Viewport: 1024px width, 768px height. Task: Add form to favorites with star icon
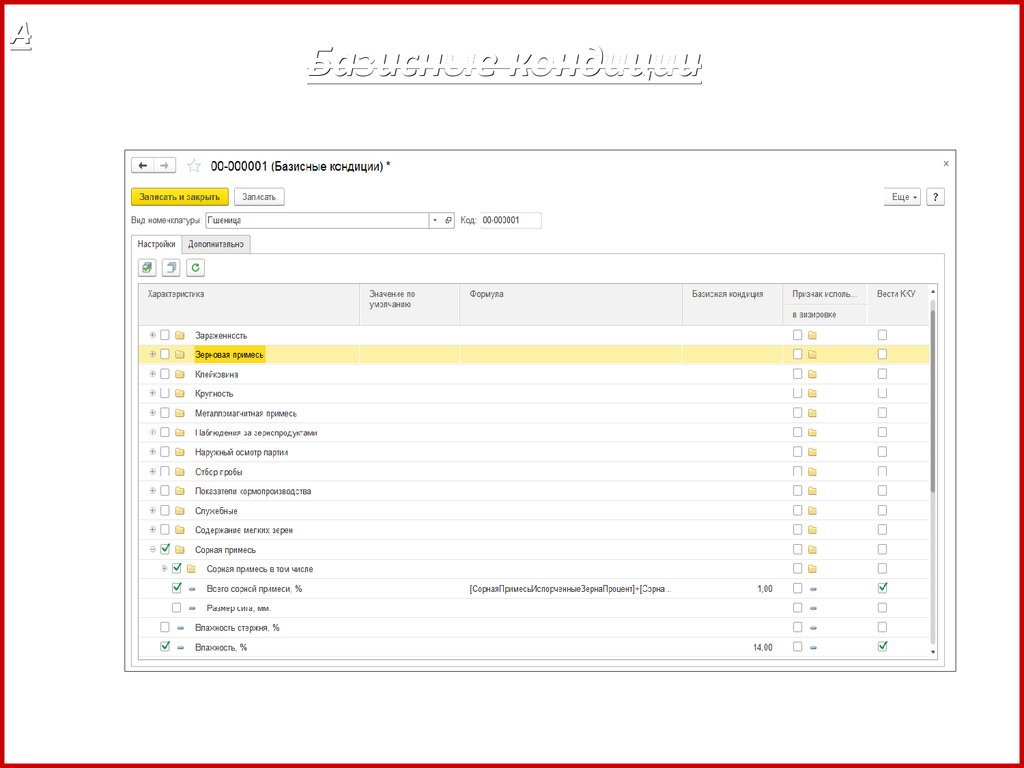point(194,166)
